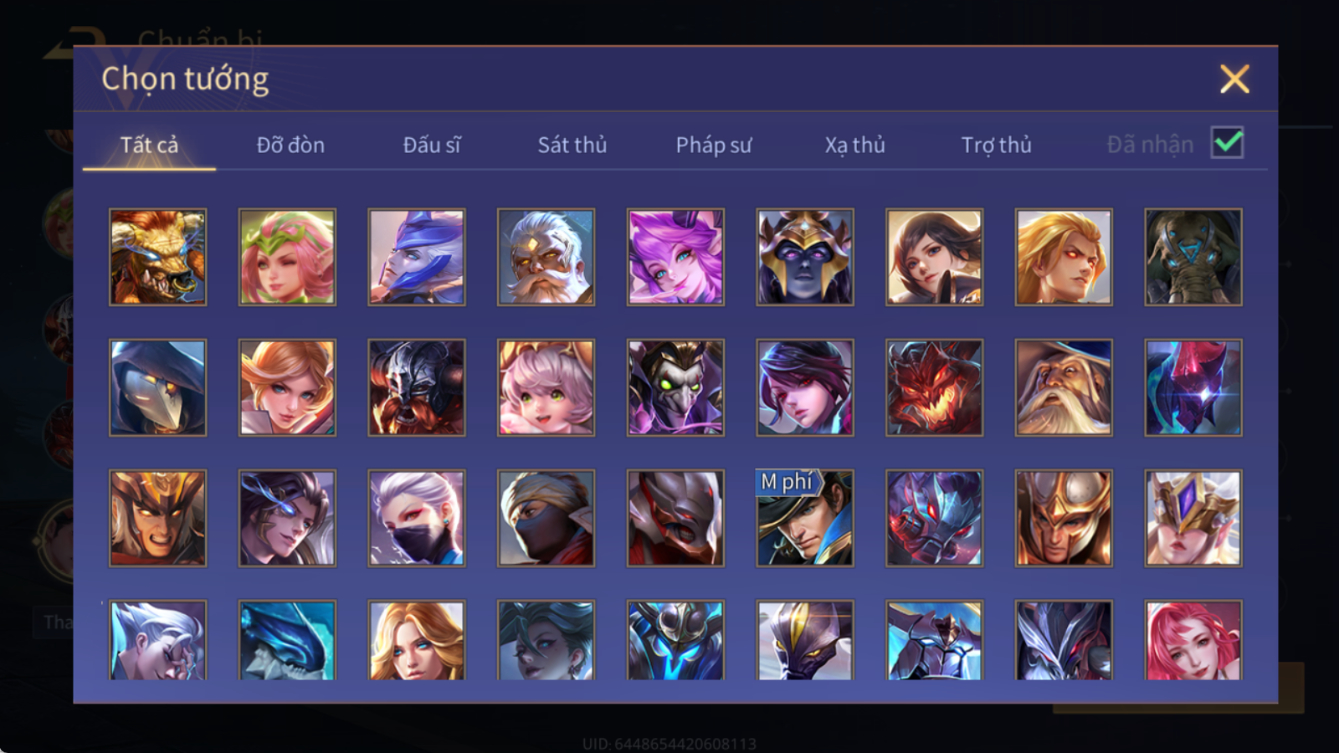Viewport: 1339px width, 753px height.
Task: Choose the red lava demon hero portrait
Action: click(x=934, y=388)
